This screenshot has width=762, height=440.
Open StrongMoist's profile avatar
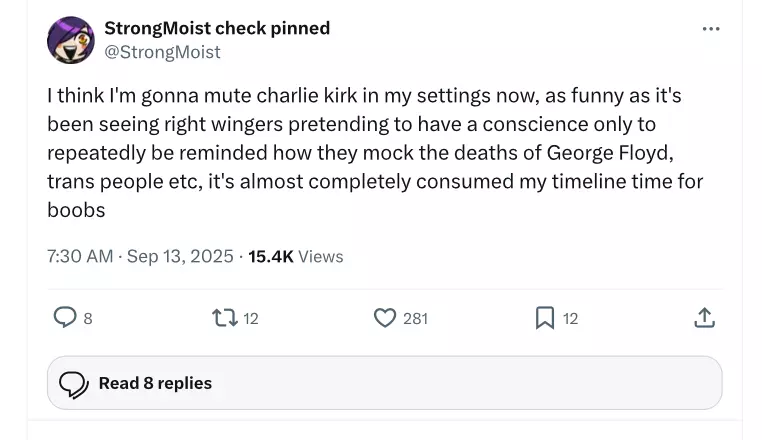(70, 40)
